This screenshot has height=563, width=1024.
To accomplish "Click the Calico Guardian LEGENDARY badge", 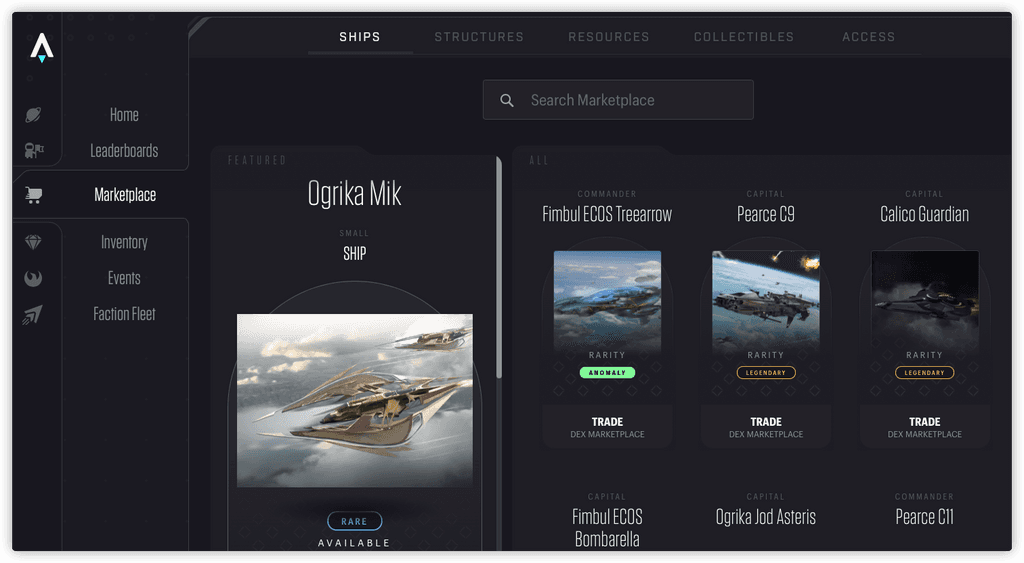I will 925,373.
